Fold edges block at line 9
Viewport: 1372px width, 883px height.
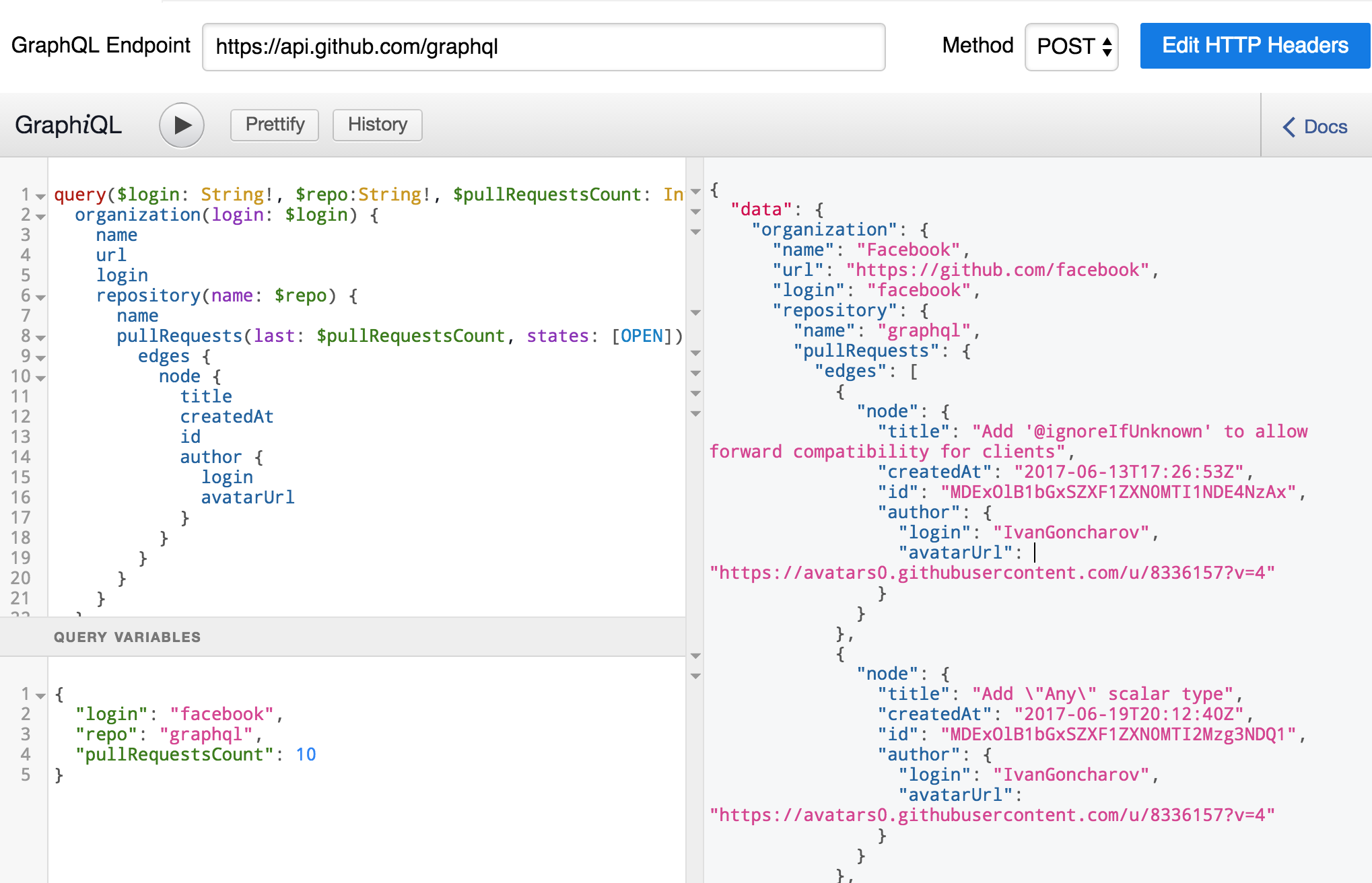40,357
